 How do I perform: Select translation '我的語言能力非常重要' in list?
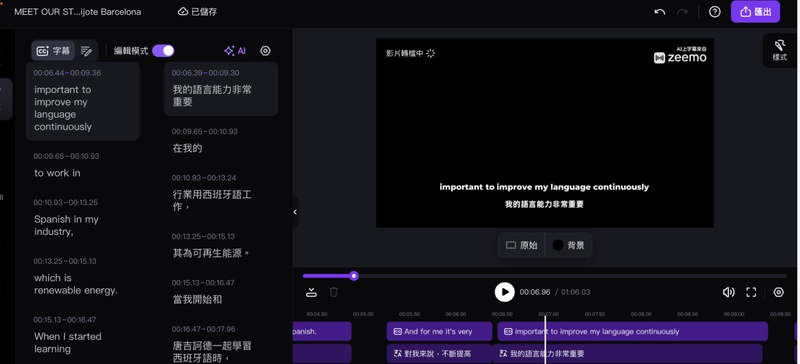click(x=221, y=89)
